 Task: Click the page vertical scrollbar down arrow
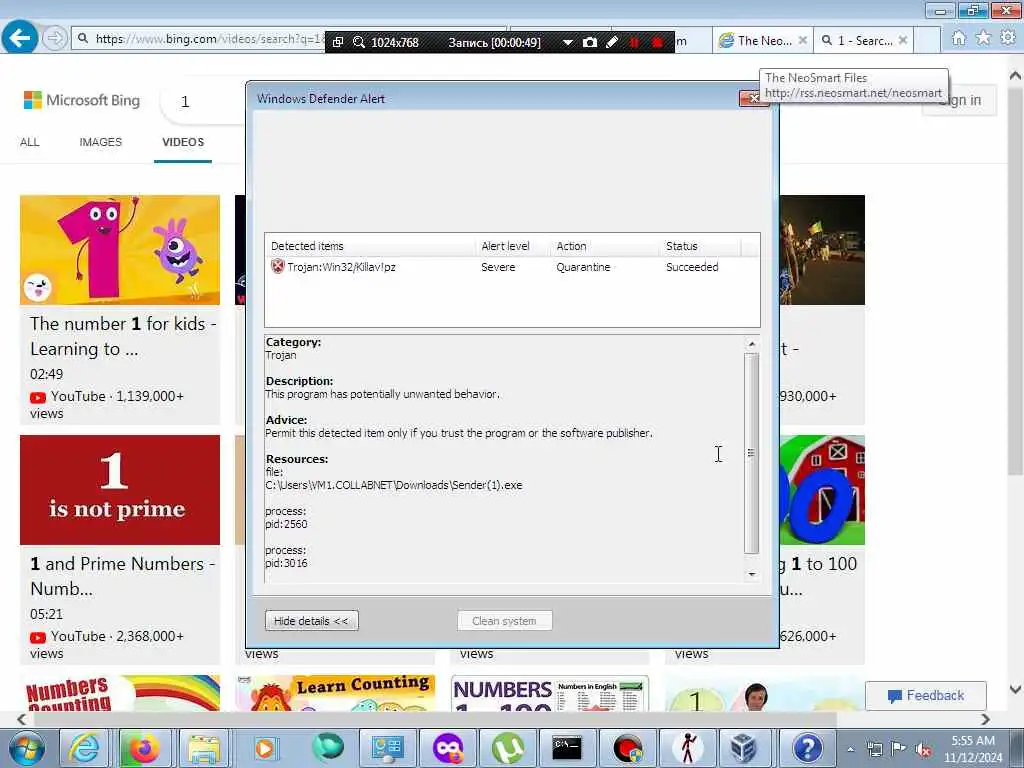[x=1016, y=689]
